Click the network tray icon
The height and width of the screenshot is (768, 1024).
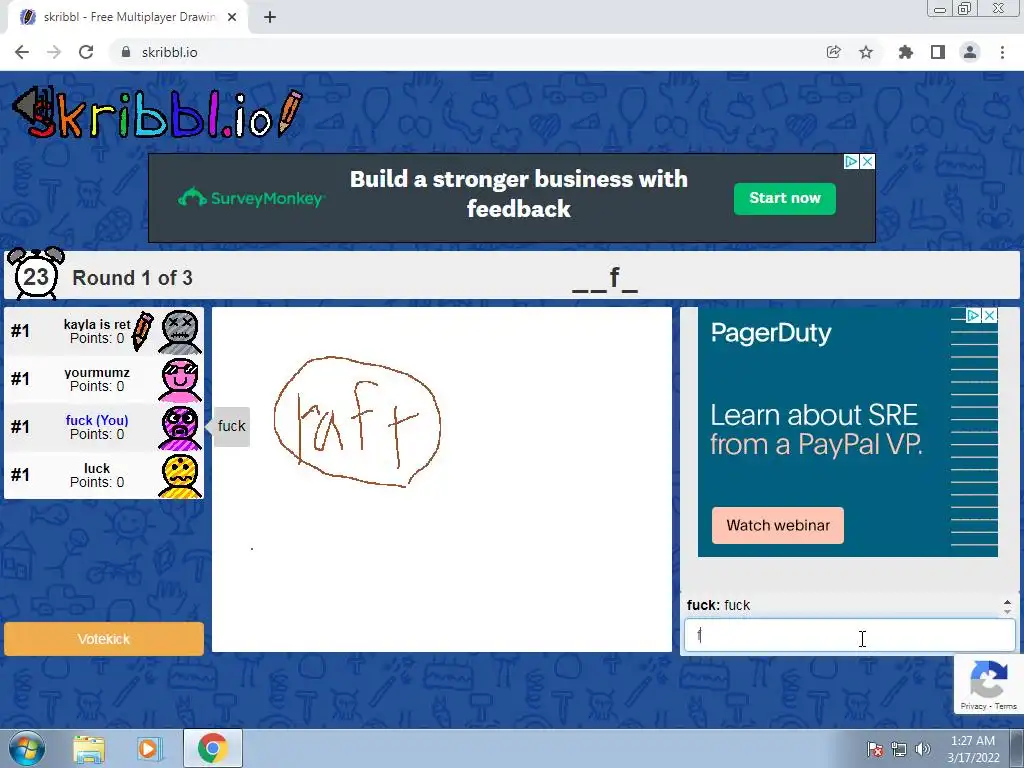click(899, 749)
